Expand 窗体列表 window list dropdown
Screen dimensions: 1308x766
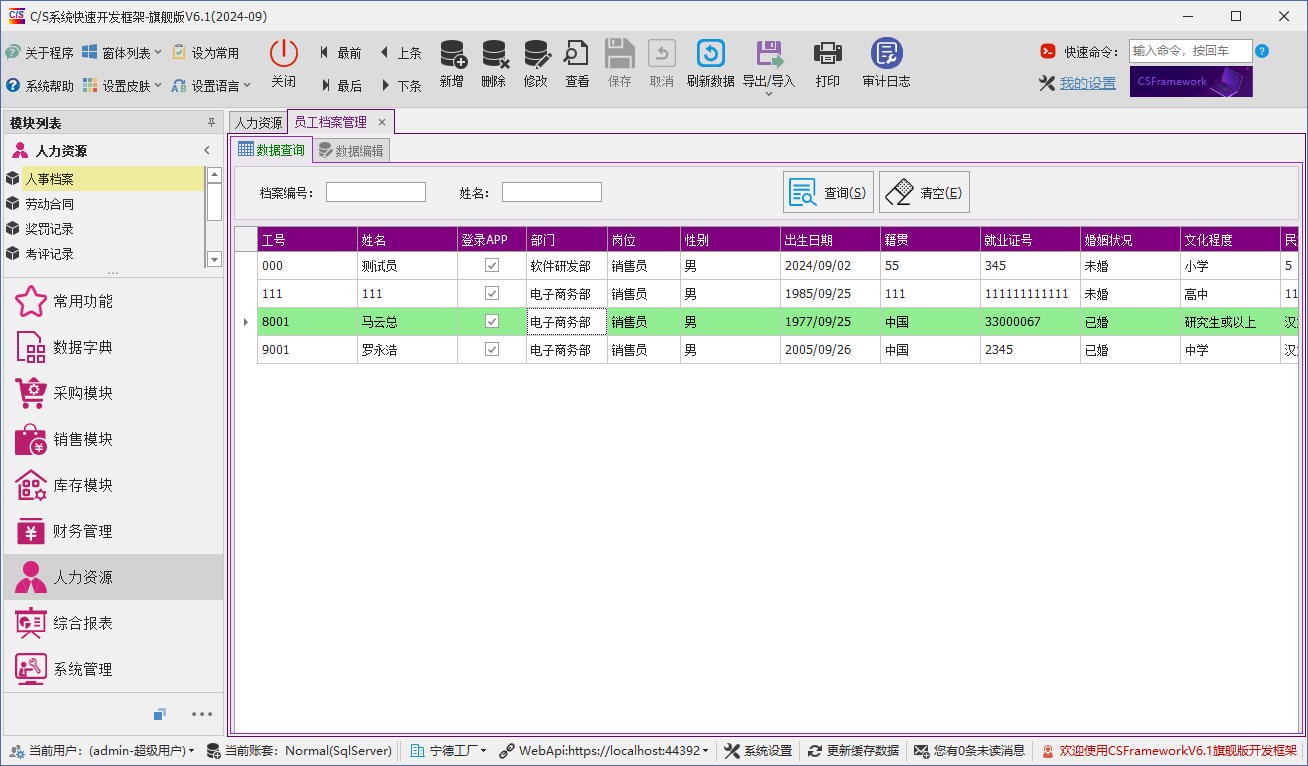point(122,53)
